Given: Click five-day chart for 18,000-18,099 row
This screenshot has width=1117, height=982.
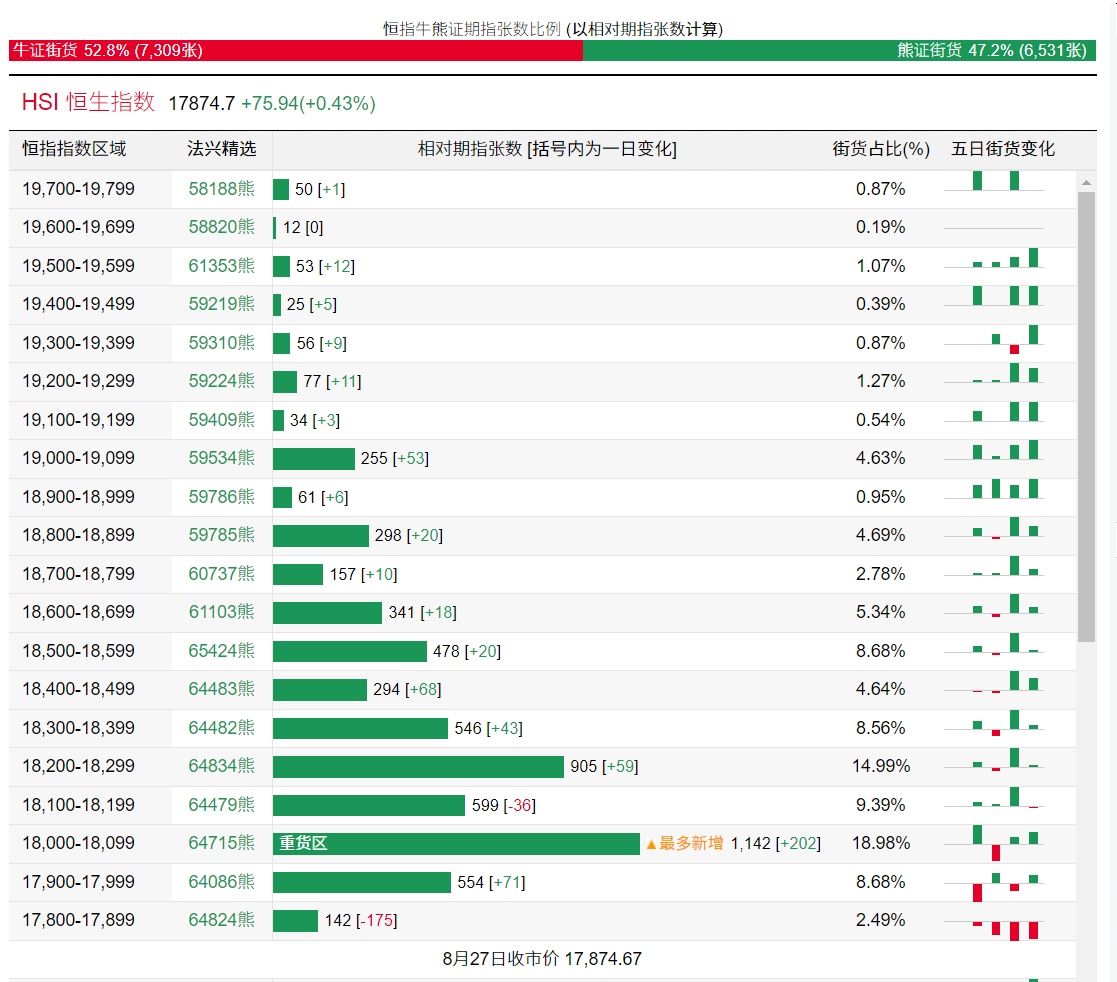Looking at the screenshot, I should click(x=1005, y=843).
